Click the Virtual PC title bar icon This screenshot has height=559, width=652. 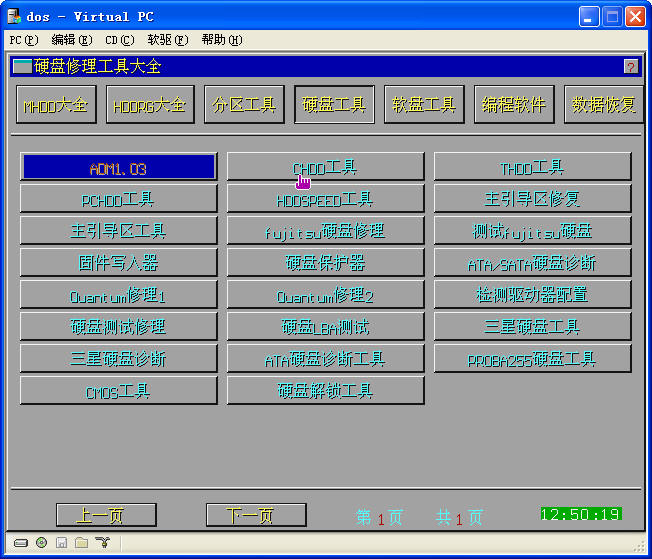tap(14, 17)
